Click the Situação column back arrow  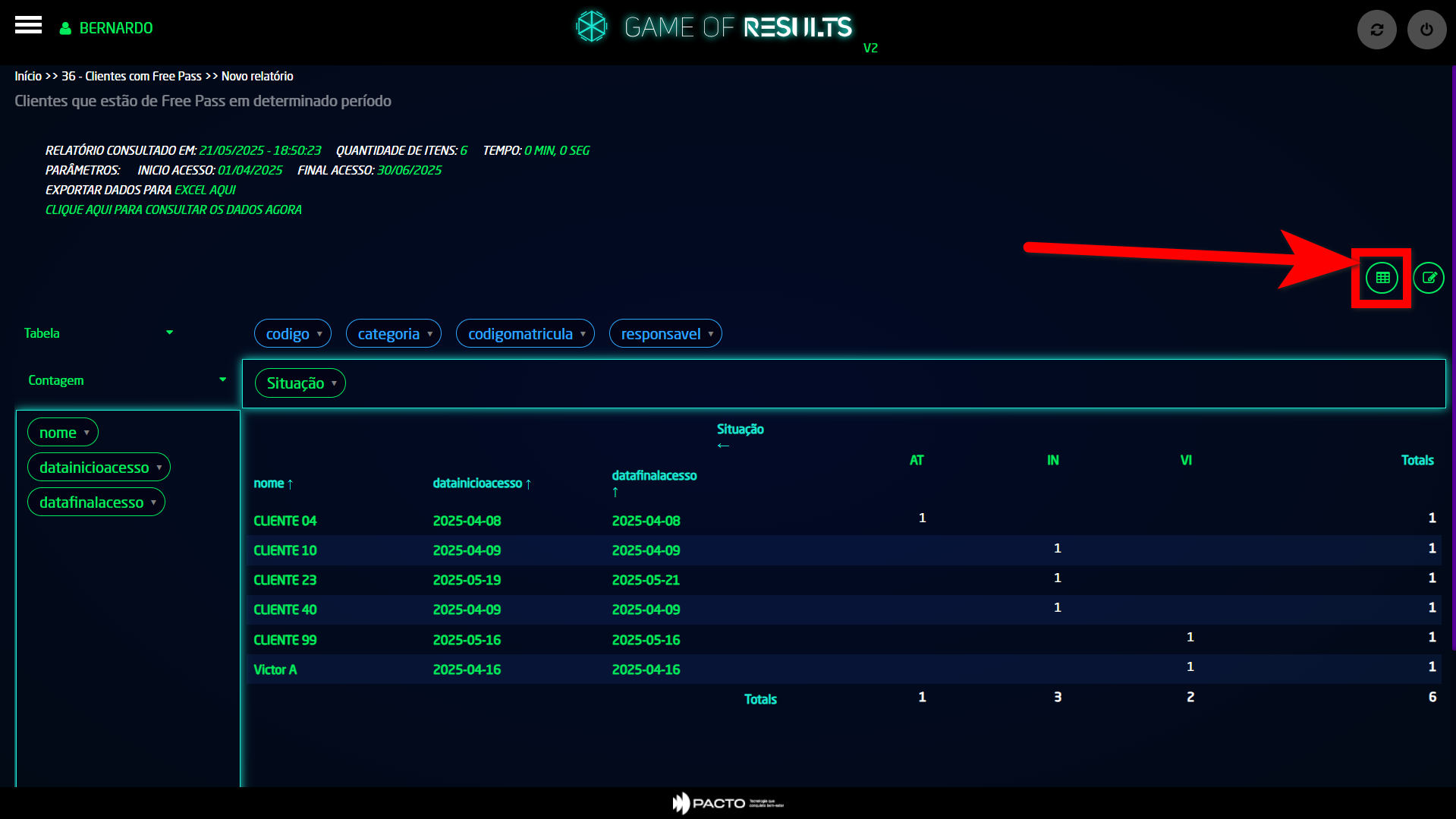pos(723,446)
